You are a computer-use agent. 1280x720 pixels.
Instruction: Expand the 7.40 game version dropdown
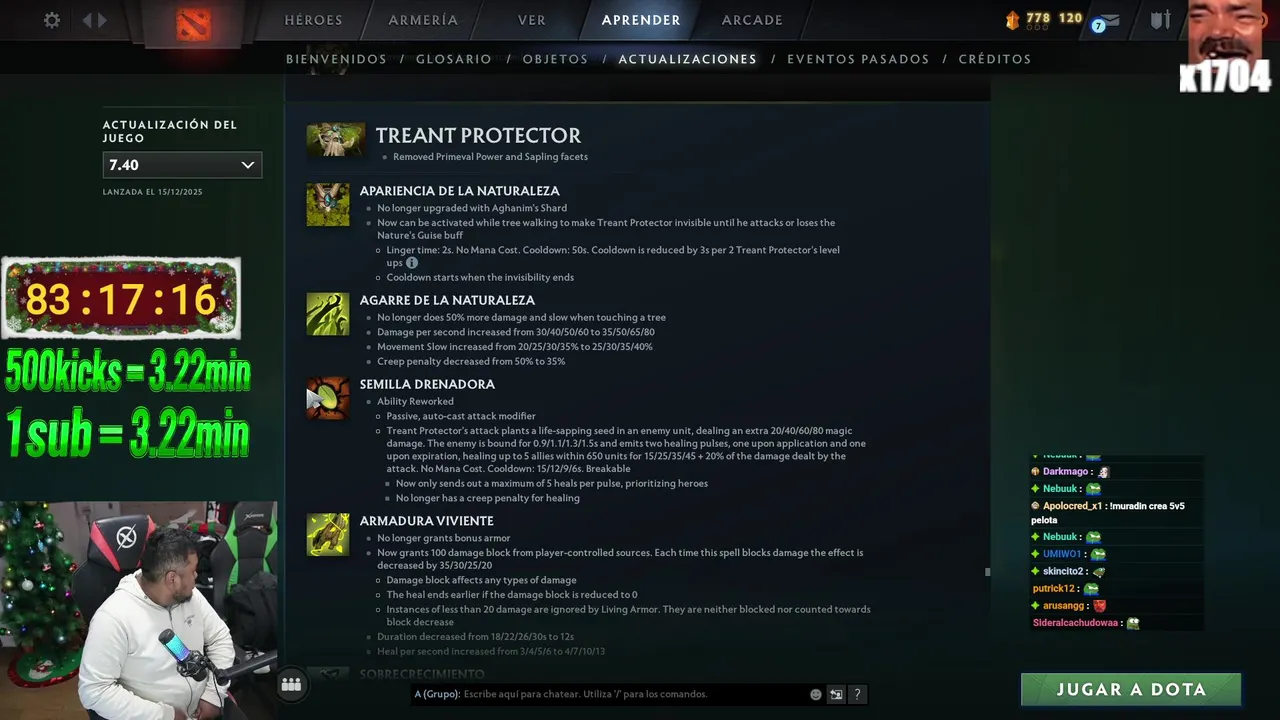(x=182, y=165)
